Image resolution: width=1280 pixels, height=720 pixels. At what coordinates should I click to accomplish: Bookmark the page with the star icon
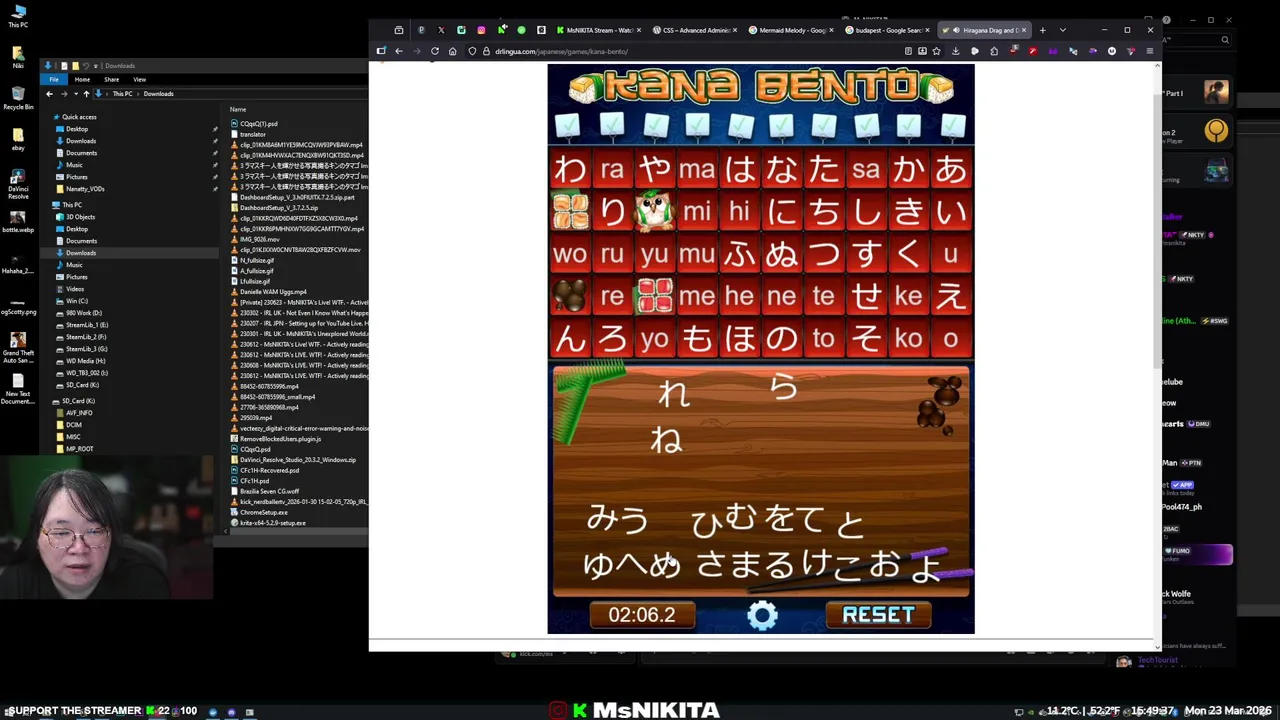936,51
